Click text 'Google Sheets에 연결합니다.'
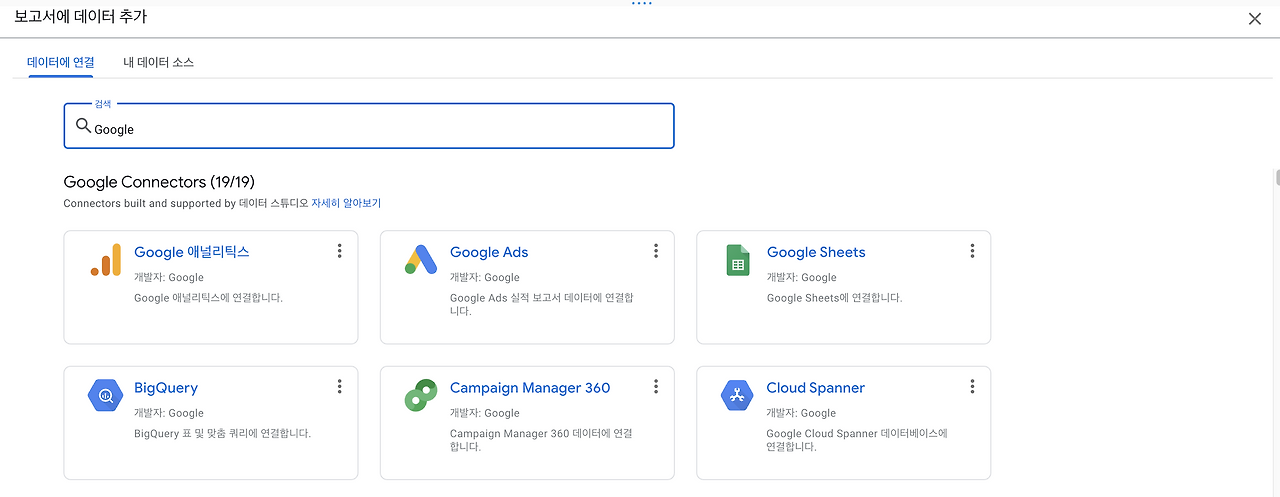This screenshot has width=1280, height=497. [x=834, y=298]
